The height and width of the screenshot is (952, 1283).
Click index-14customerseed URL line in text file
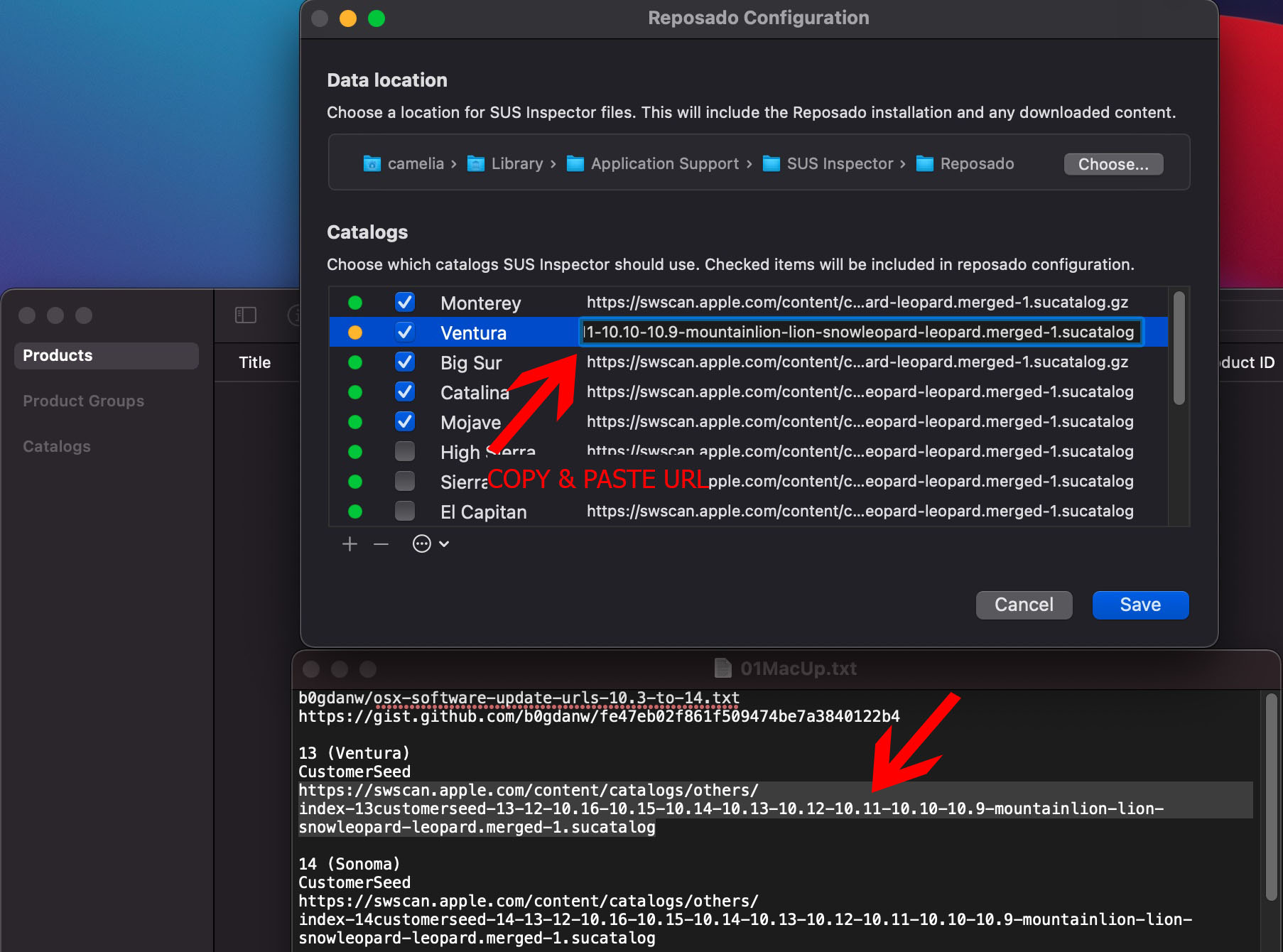(745, 920)
